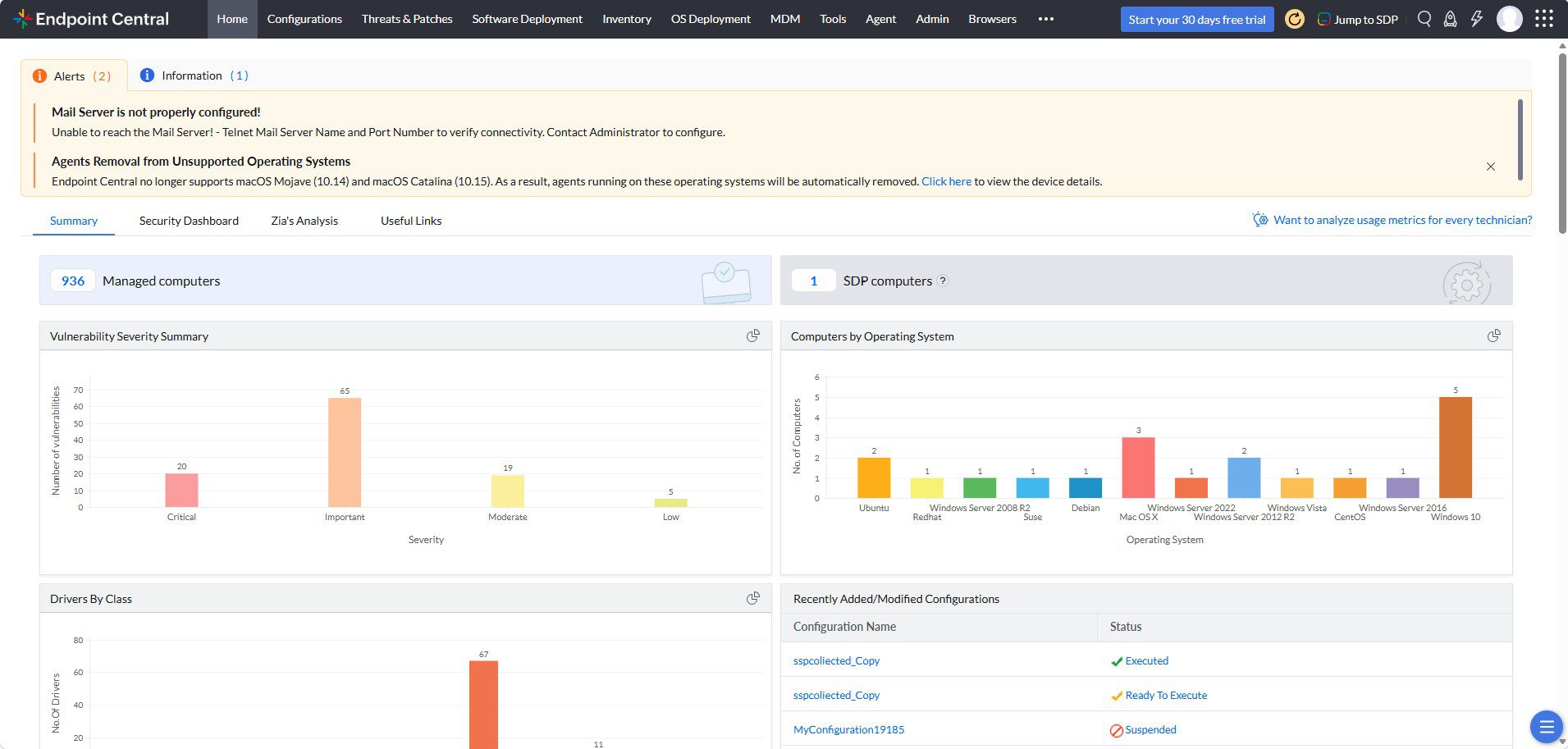Viewport: 1568px width, 749px height.
Task: Go to the Admin section
Action: [x=932, y=19]
